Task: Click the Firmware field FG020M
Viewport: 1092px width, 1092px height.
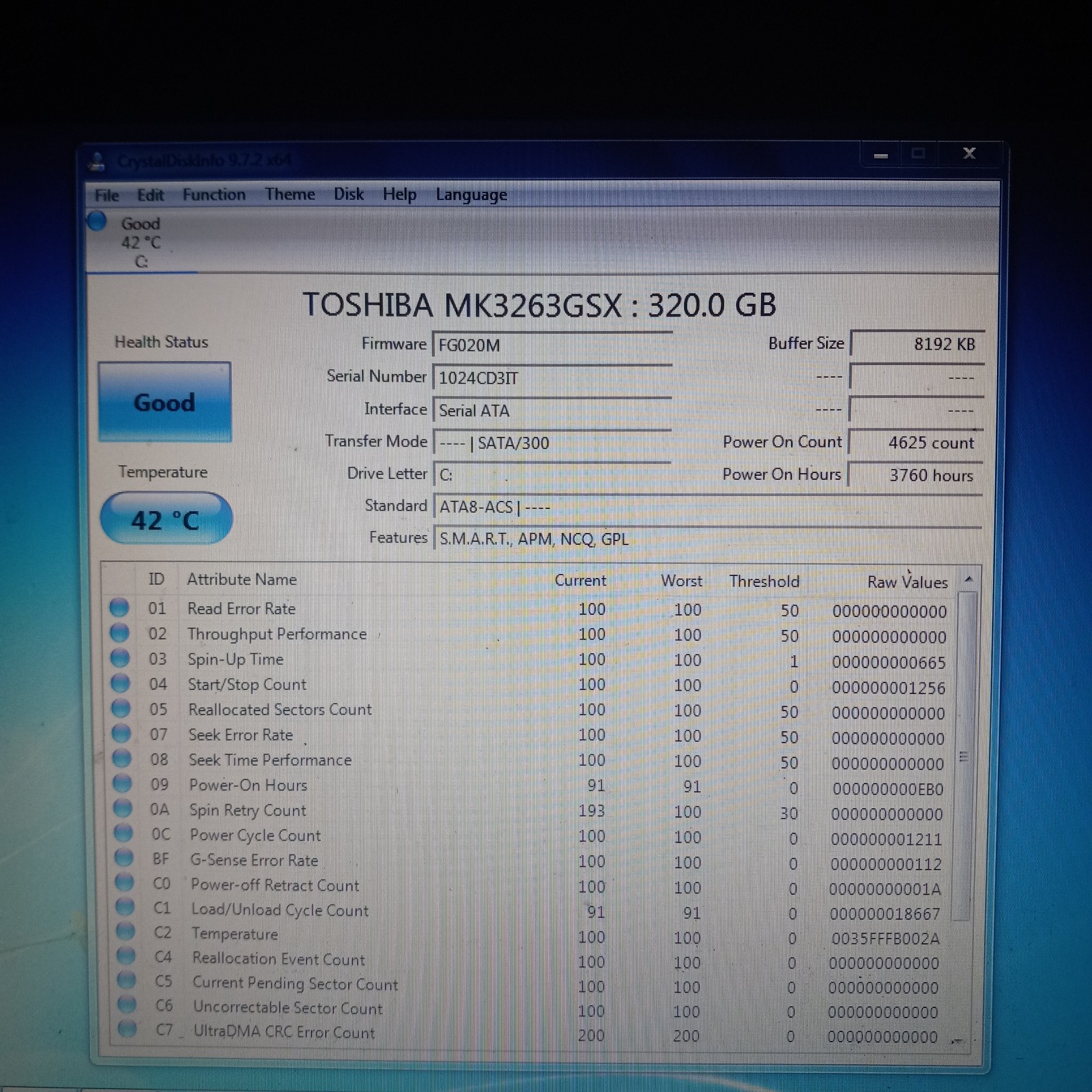Action: coord(552,345)
